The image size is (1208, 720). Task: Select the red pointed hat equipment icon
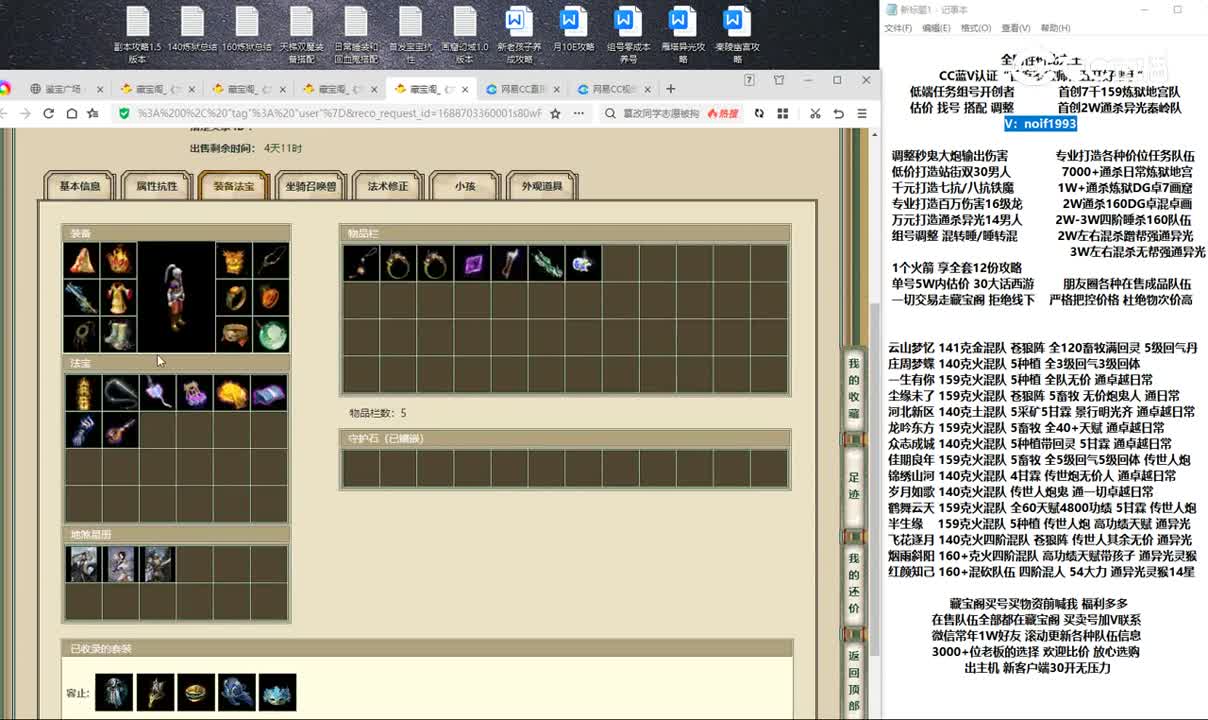(81, 261)
